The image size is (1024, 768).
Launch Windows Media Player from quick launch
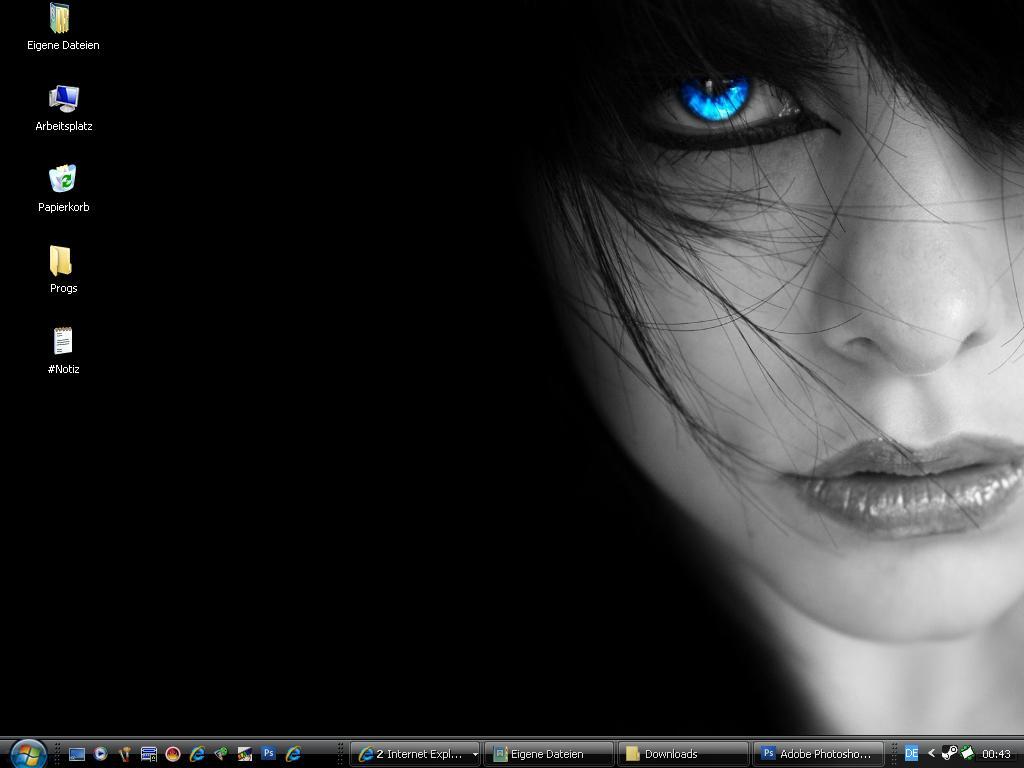(x=101, y=754)
